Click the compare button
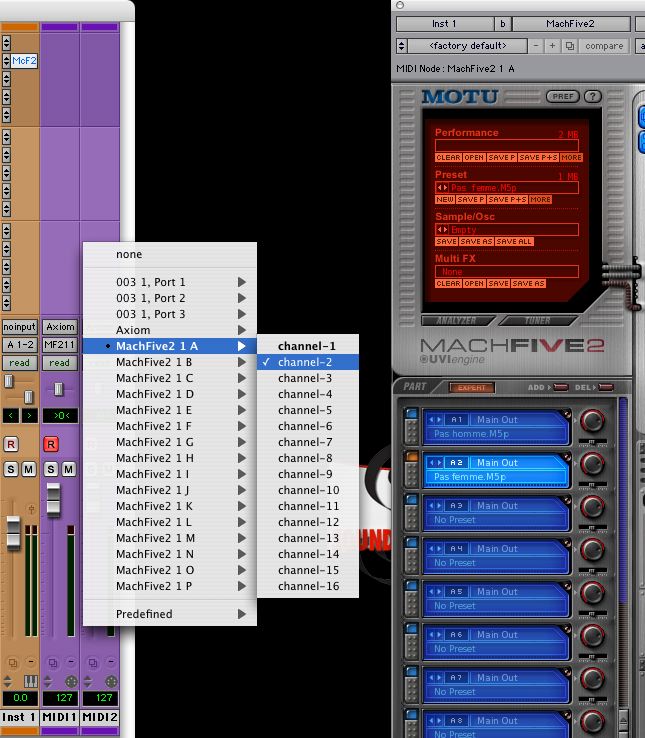 [x=603, y=46]
